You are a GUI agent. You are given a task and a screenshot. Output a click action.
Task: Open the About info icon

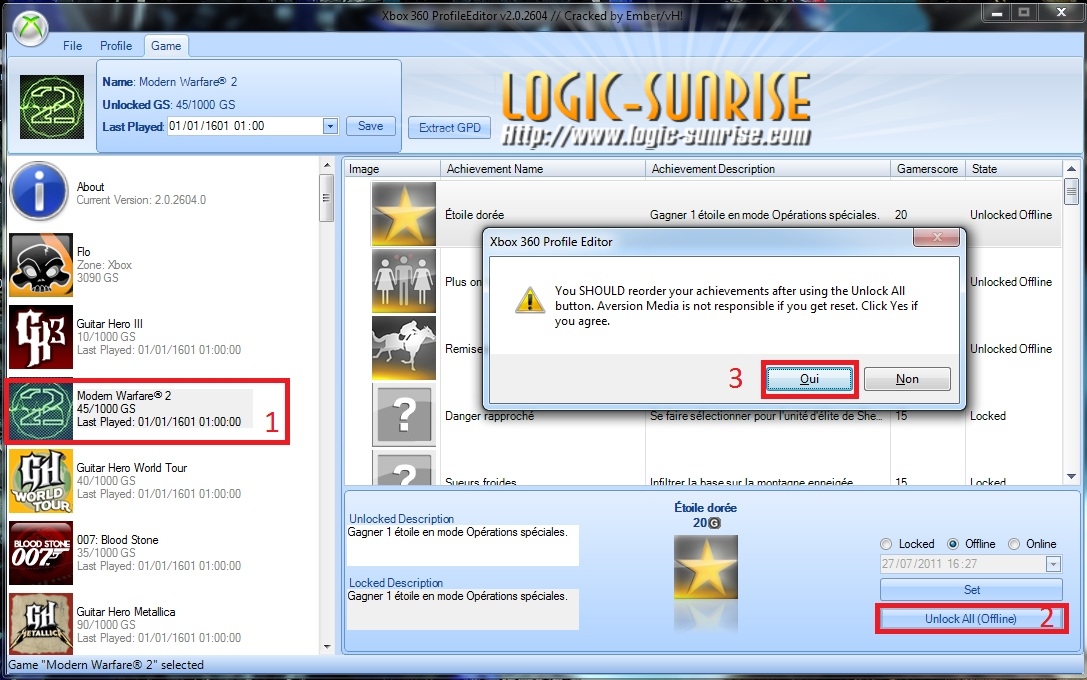coord(40,193)
